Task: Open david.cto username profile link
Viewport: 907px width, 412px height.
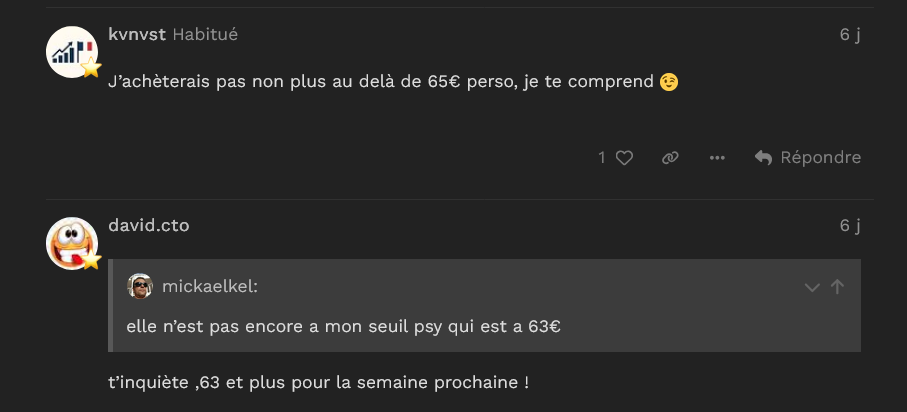Action: (x=148, y=225)
